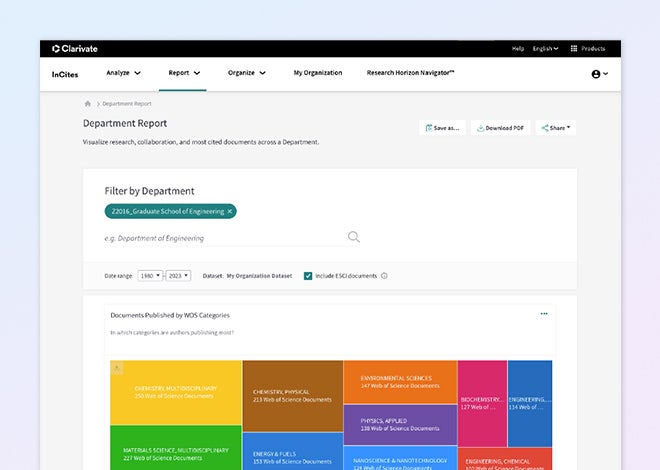Screen dimensions: 660x470
Task: Go to My Organization tab
Action: 317,73
